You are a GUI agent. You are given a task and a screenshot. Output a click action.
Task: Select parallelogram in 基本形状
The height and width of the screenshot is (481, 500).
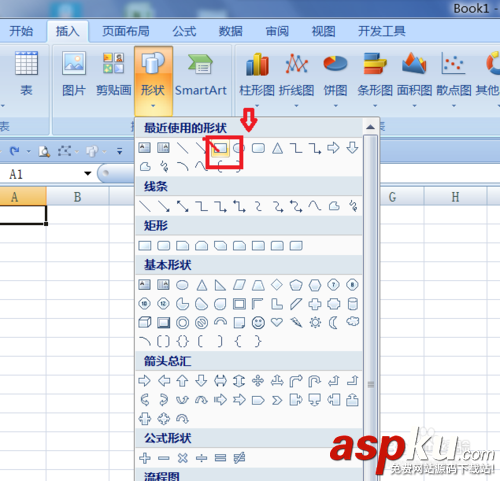pos(239,285)
